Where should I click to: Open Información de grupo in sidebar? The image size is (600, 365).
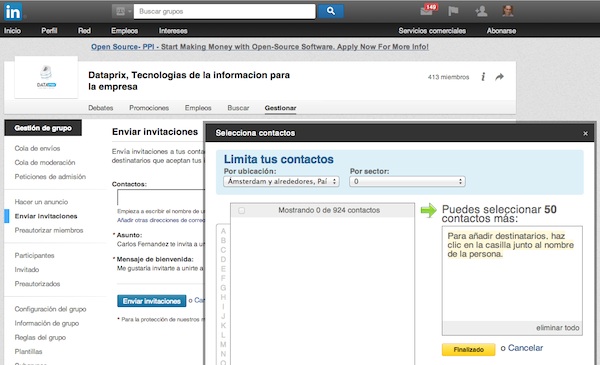click(x=47, y=323)
